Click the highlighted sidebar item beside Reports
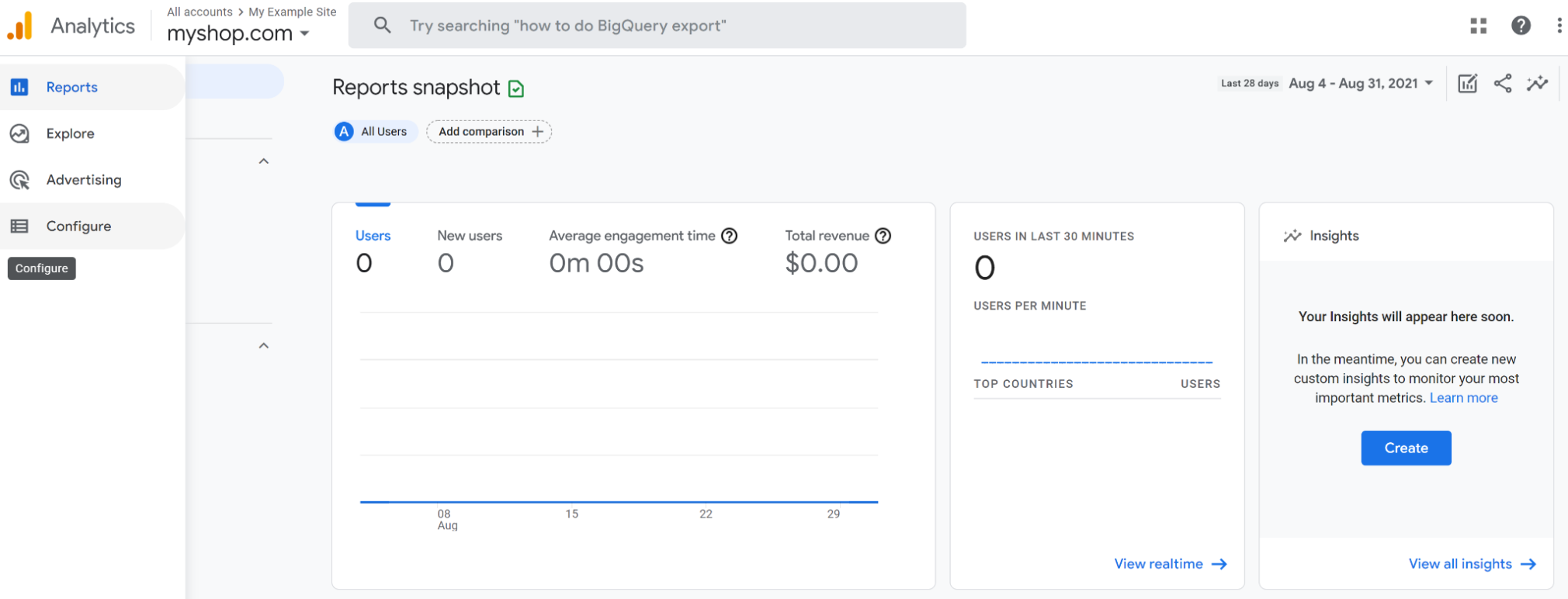1568x599 pixels. [x=235, y=81]
